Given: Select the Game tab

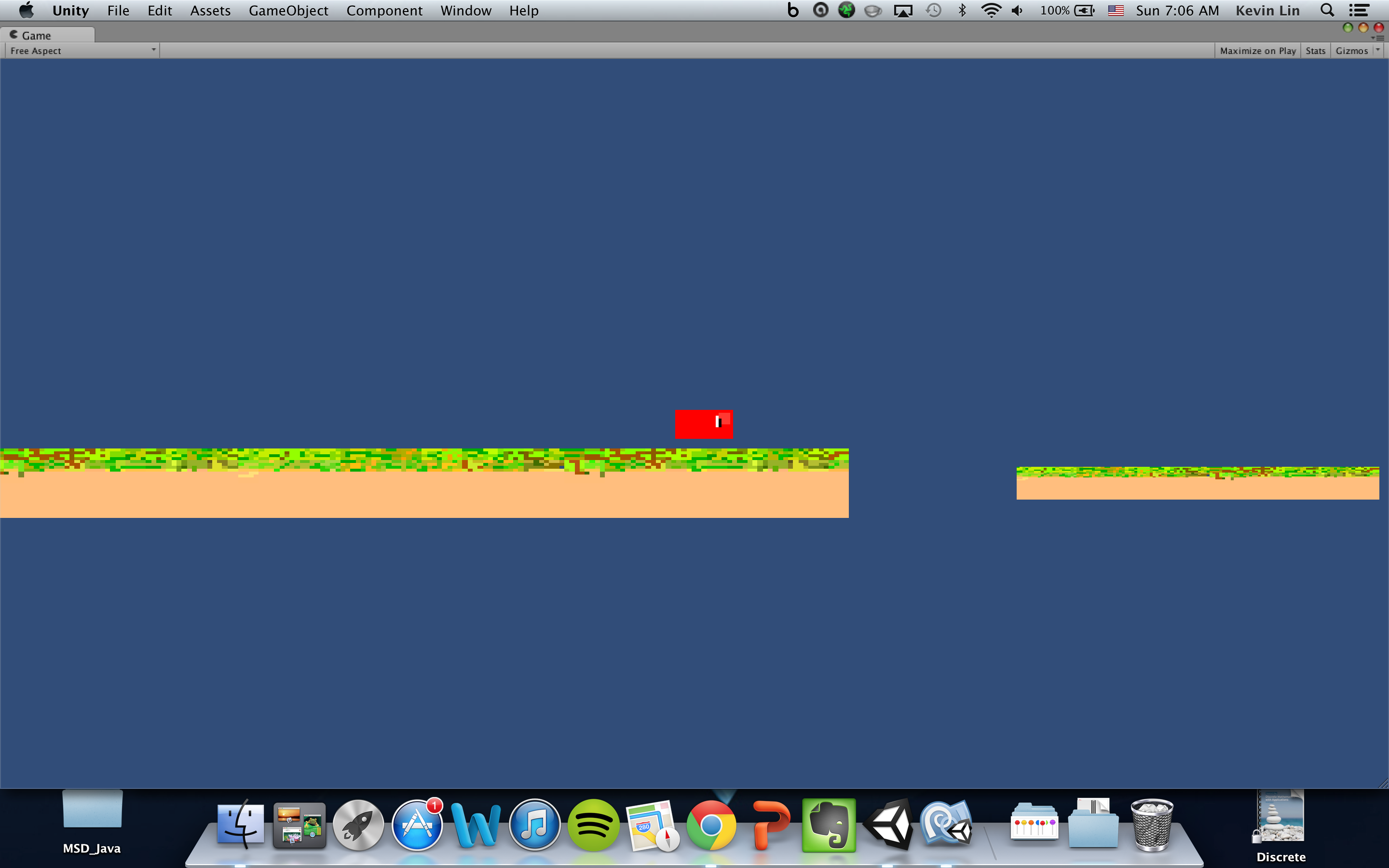Looking at the screenshot, I should pyautogui.click(x=36, y=36).
